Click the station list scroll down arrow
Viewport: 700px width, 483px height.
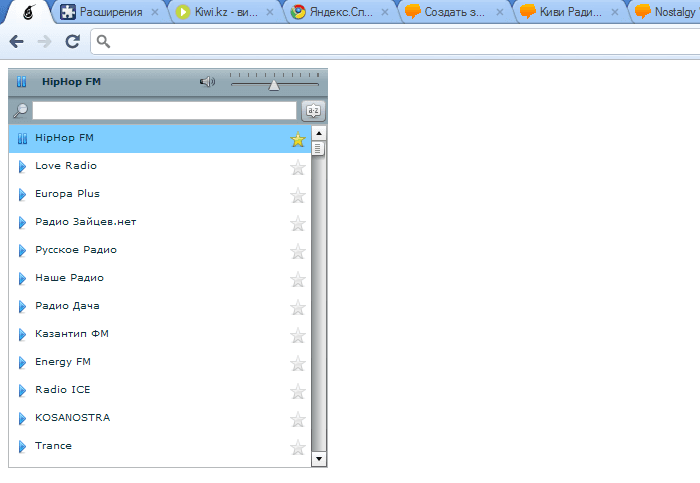[x=319, y=458]
